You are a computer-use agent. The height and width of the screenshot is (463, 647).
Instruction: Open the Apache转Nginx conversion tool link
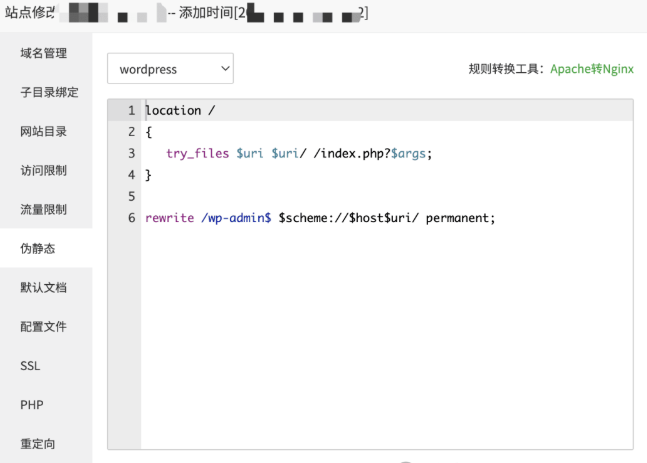(591, 70)
